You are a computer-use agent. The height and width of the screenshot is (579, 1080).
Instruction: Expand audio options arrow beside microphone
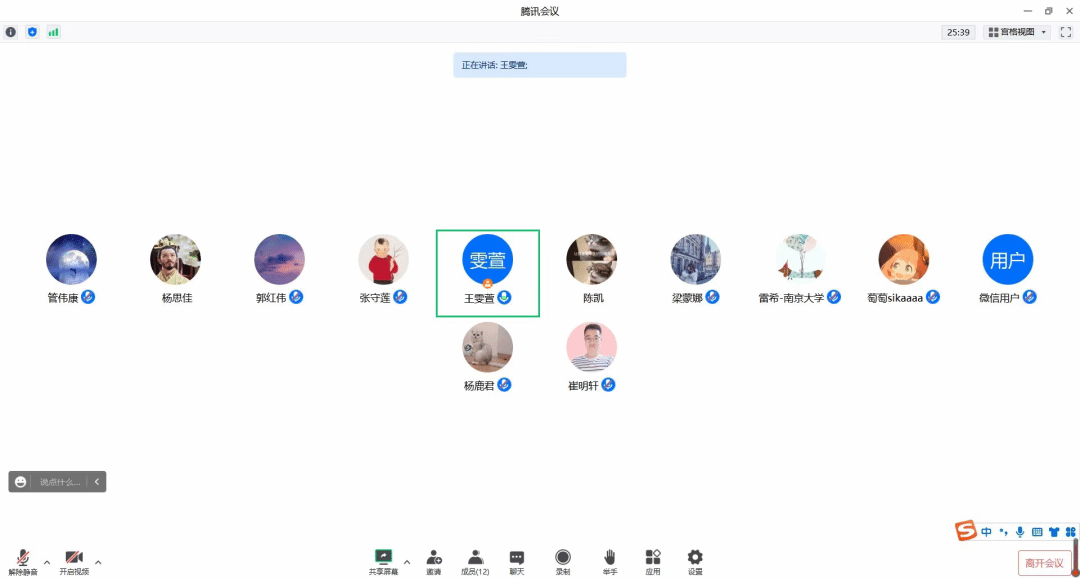[47, 562]
